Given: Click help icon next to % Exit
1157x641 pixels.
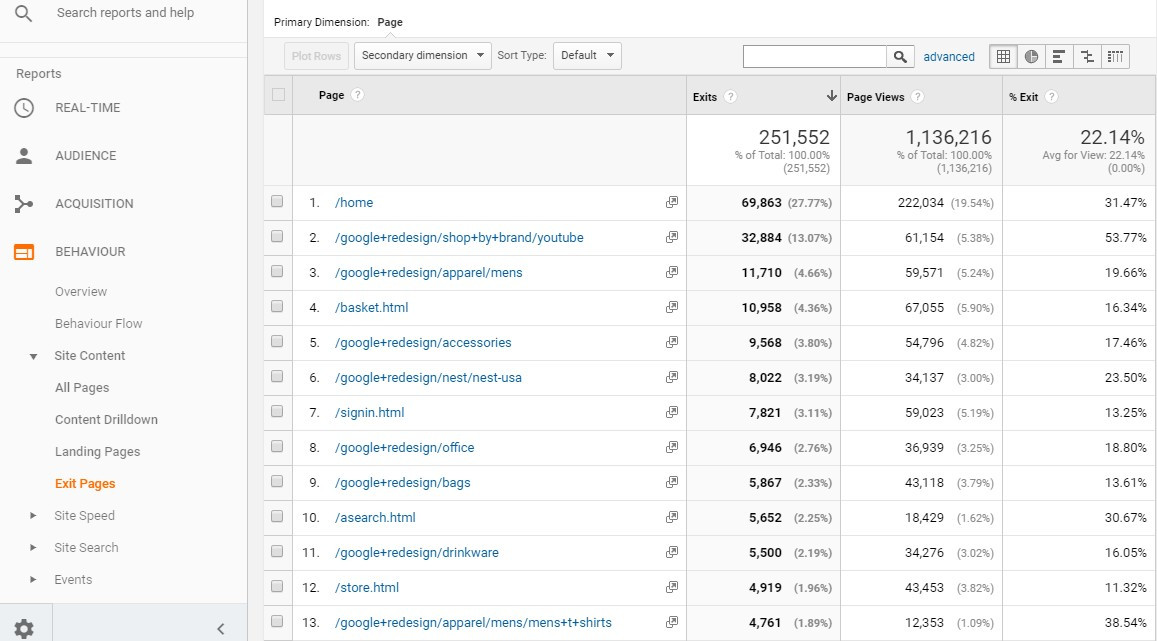Looking at the screenshot, I should point(1051,97).
